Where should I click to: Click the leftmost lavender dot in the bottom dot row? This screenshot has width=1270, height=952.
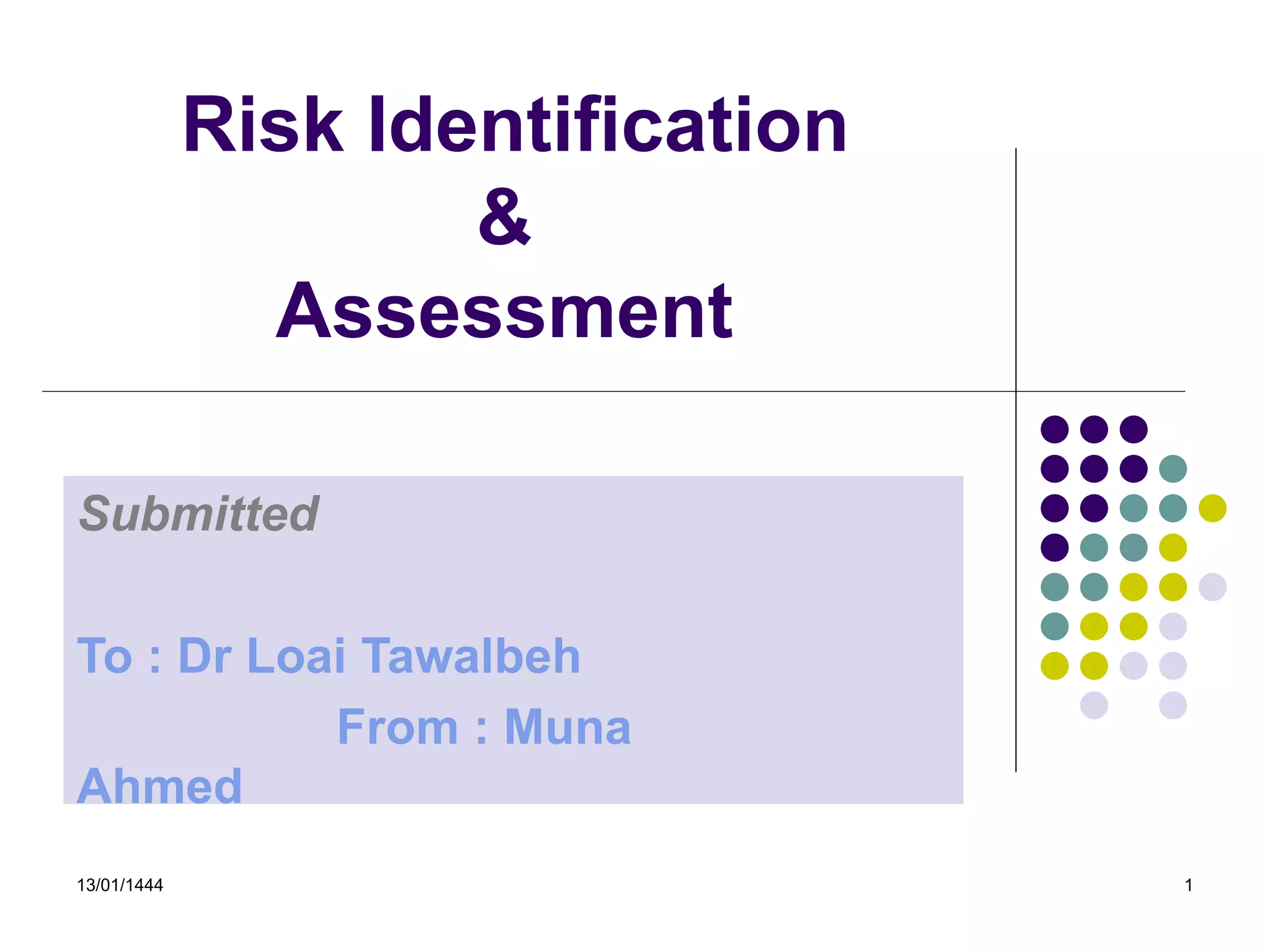click(x=1094, y=705)
